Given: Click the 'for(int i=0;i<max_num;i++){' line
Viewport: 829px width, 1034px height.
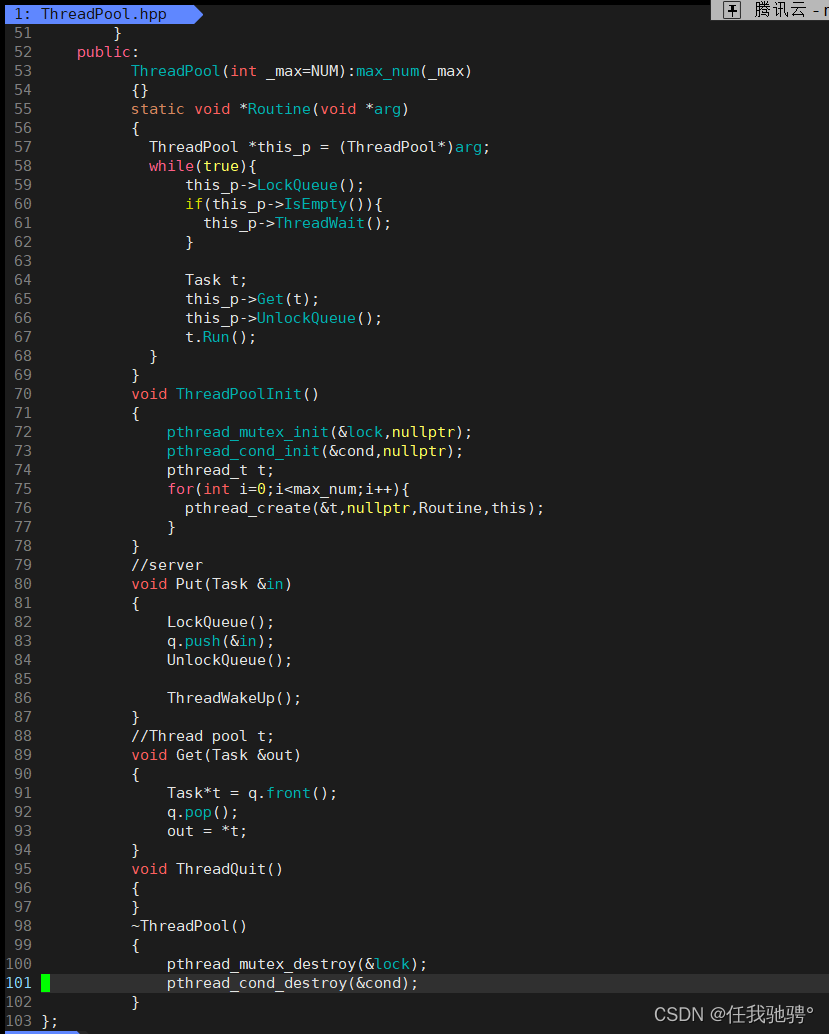Looking at the screenshot, I should pyautogui.click(x=288, y=489).
